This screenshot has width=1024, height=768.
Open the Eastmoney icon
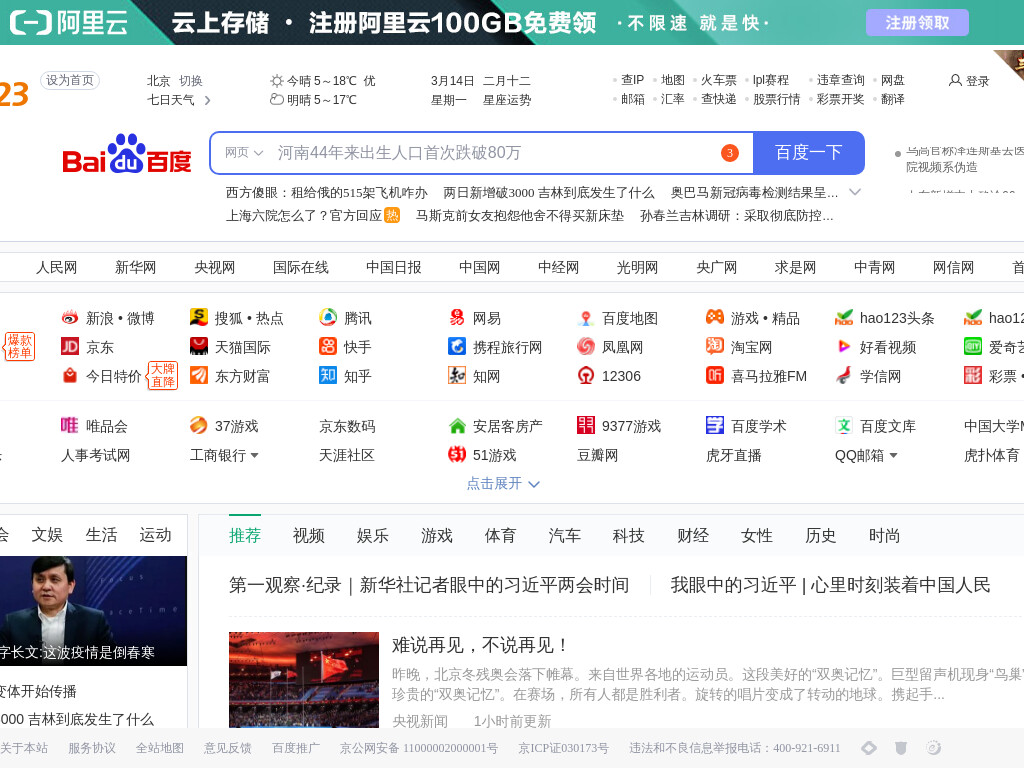coord(199,375)
